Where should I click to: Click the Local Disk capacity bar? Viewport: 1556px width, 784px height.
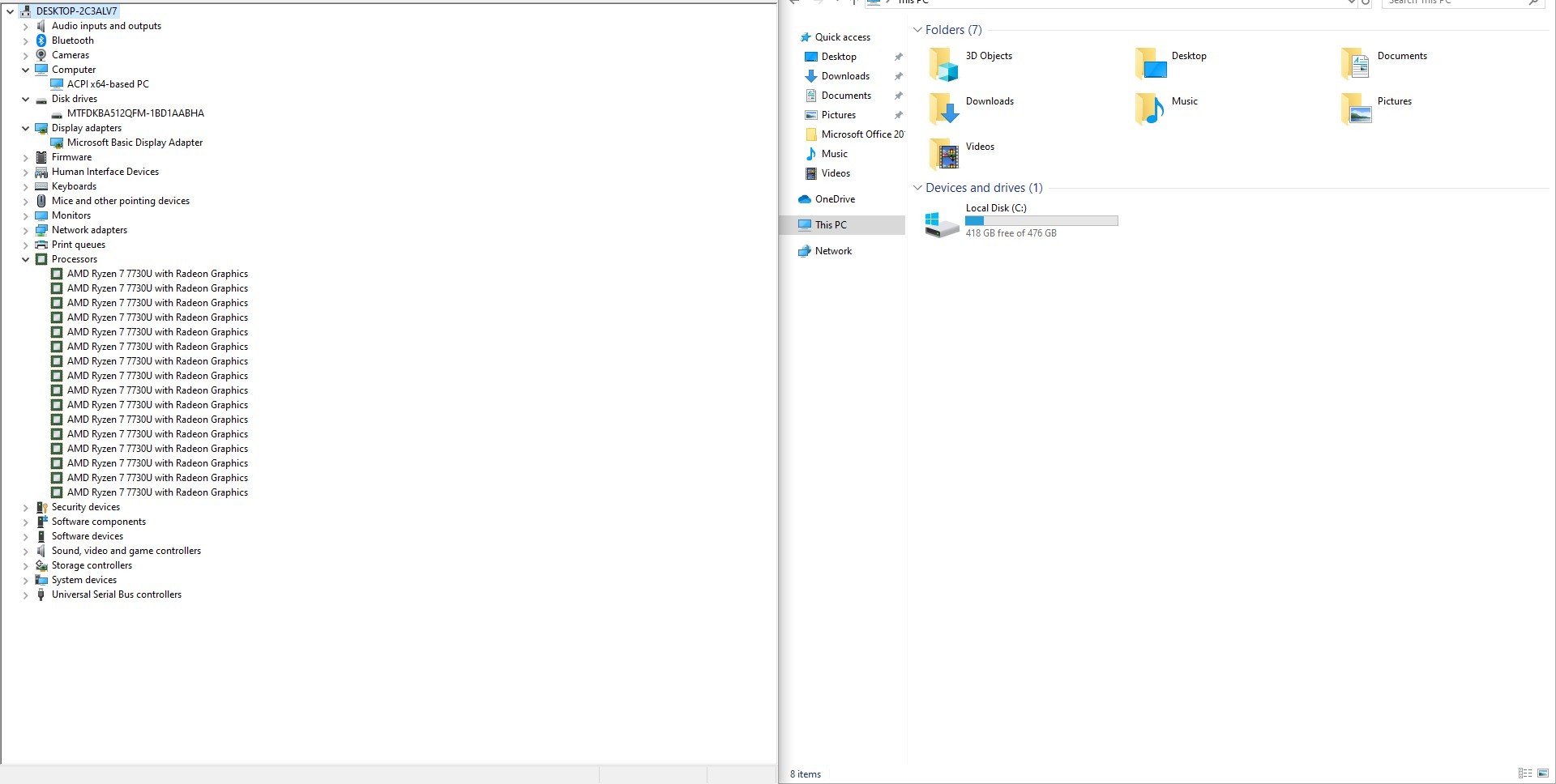point(1041,220)
